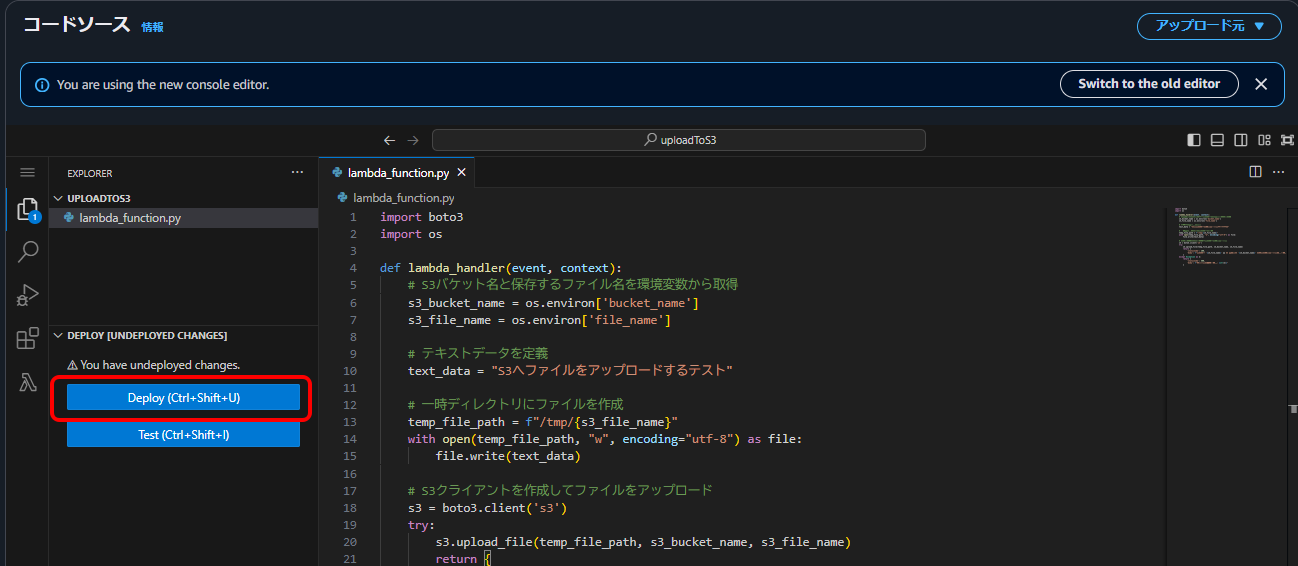1298x566 pixels.
Task: Click the Test (Ctrl+Shift+I) button
Action: coord(184,435)
